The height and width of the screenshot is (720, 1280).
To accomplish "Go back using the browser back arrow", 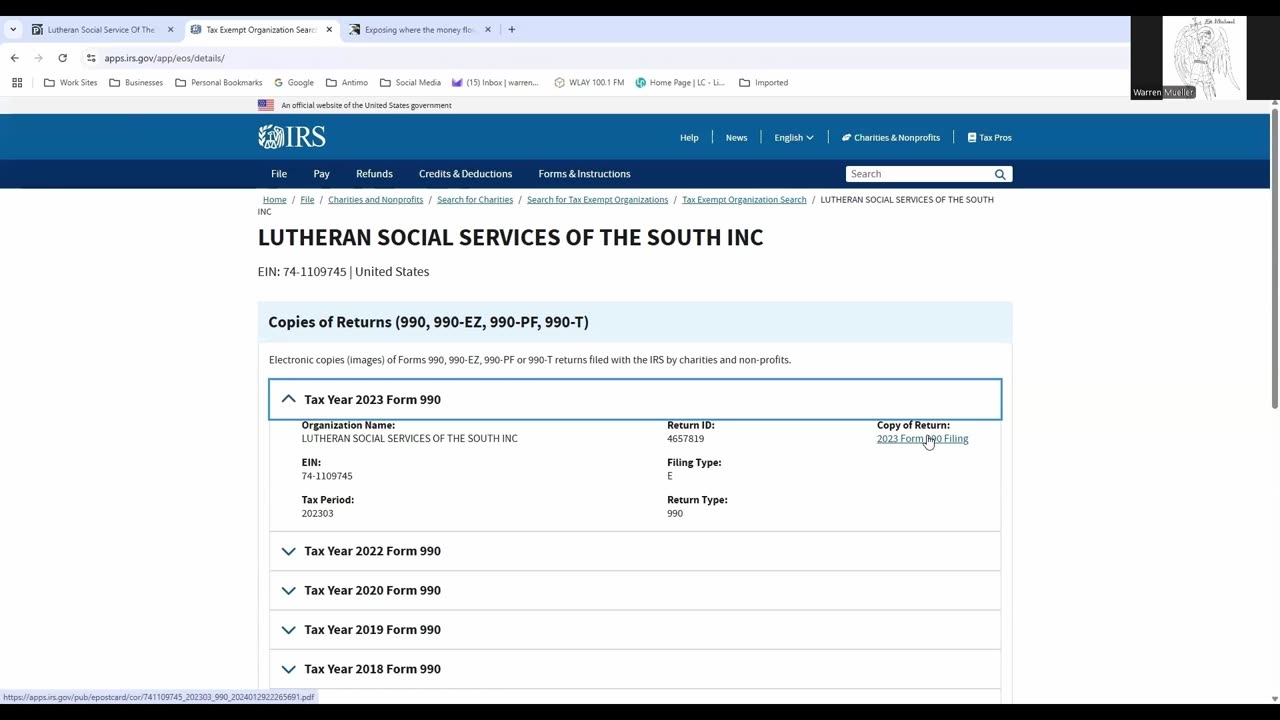I will [x=15, y=58].
